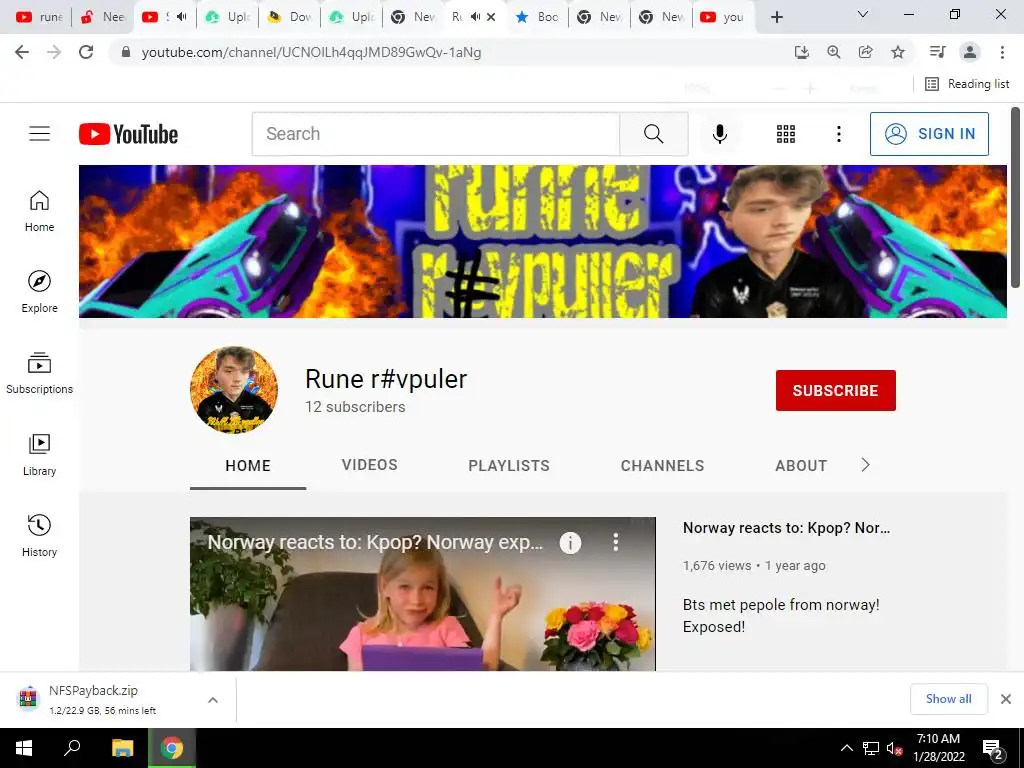
Task: Open the YouTube apps grid icon
Action: point(786,134)
